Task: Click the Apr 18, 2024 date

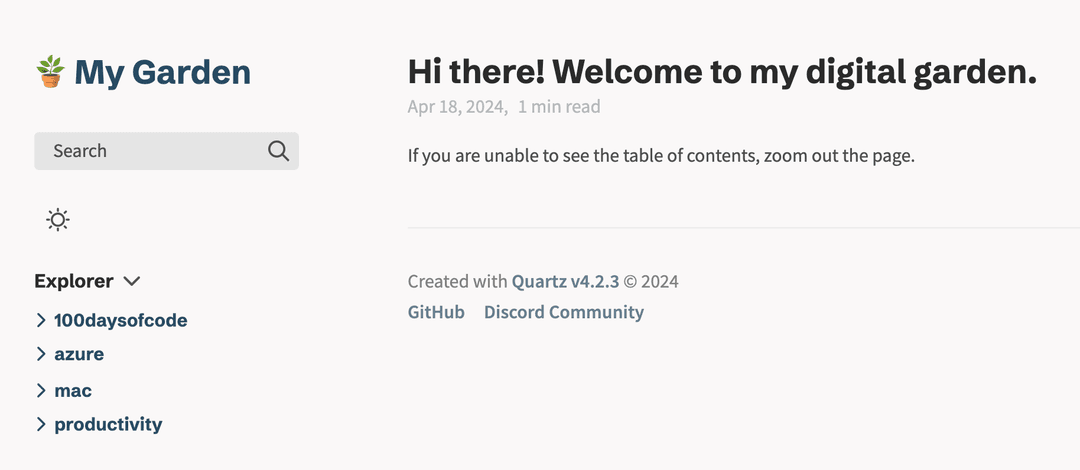Action: coord(457,106)
